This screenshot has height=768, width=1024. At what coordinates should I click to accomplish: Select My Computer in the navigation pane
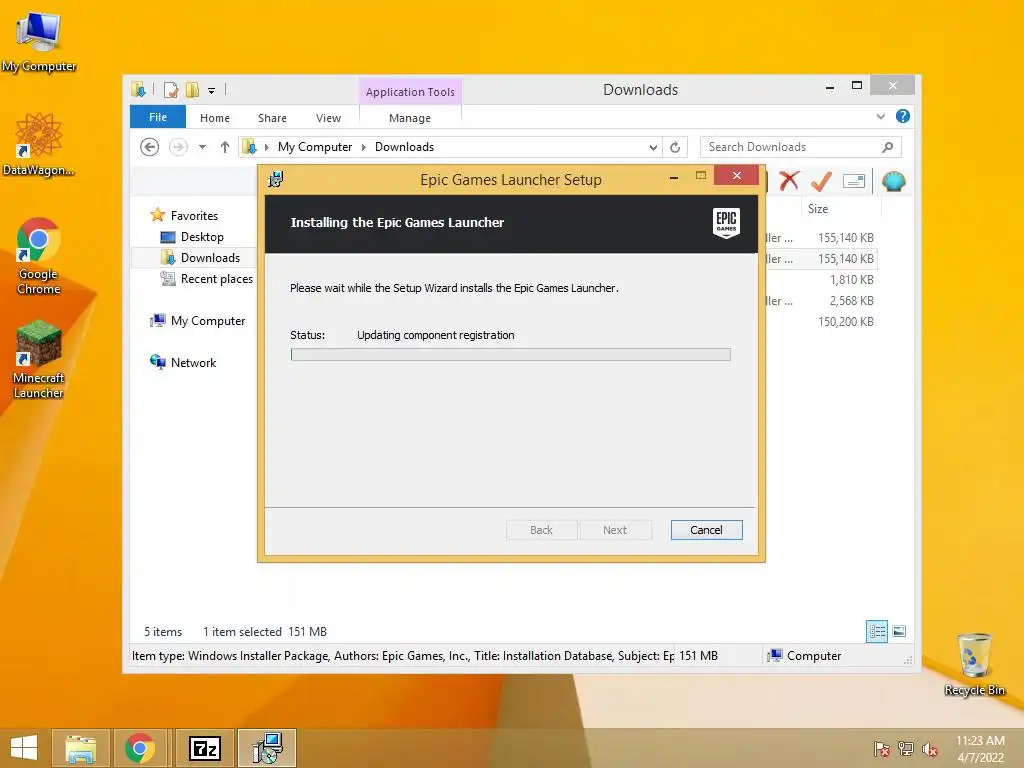208,321
